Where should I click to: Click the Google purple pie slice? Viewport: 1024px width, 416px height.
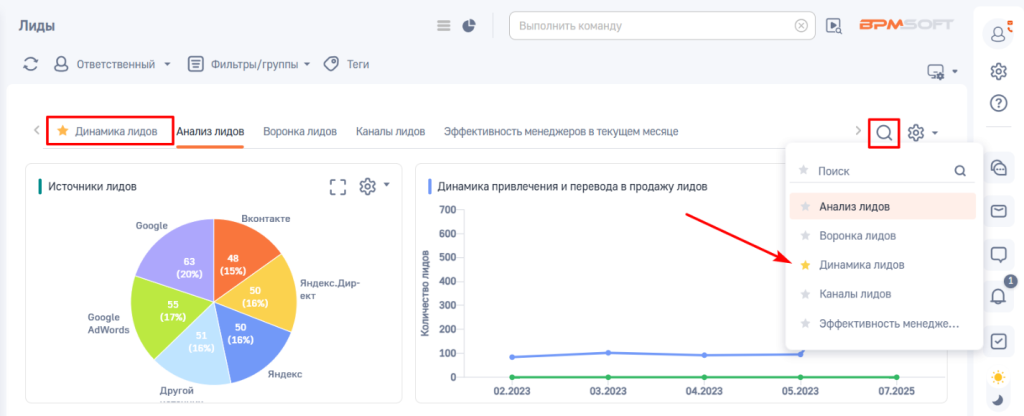click(x=183, y=255)
